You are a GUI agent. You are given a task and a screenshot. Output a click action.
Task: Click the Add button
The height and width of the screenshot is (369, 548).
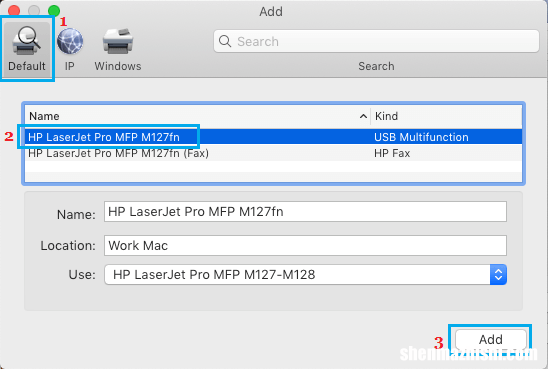(491, 339)
